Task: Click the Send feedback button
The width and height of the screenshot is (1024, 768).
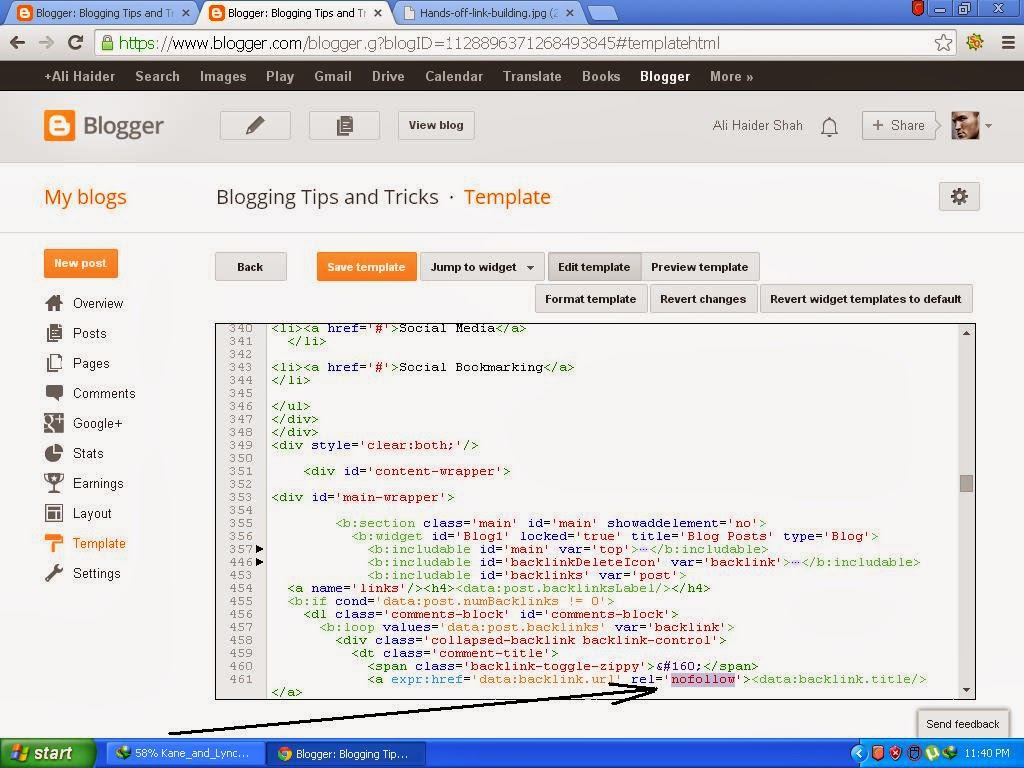Action: tap(963, 724)
